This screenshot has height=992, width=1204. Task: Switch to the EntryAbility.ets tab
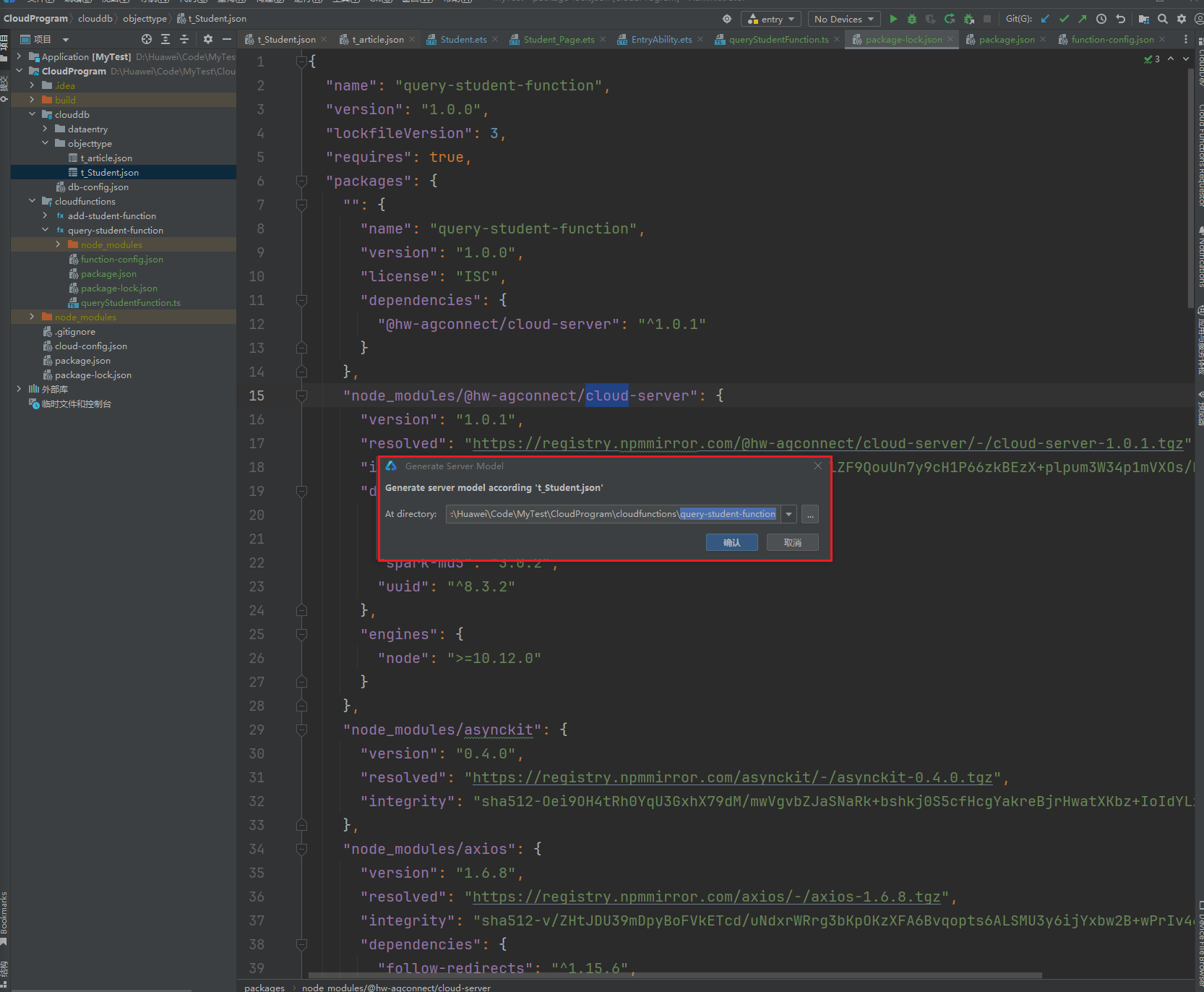[x=661, y=39]
